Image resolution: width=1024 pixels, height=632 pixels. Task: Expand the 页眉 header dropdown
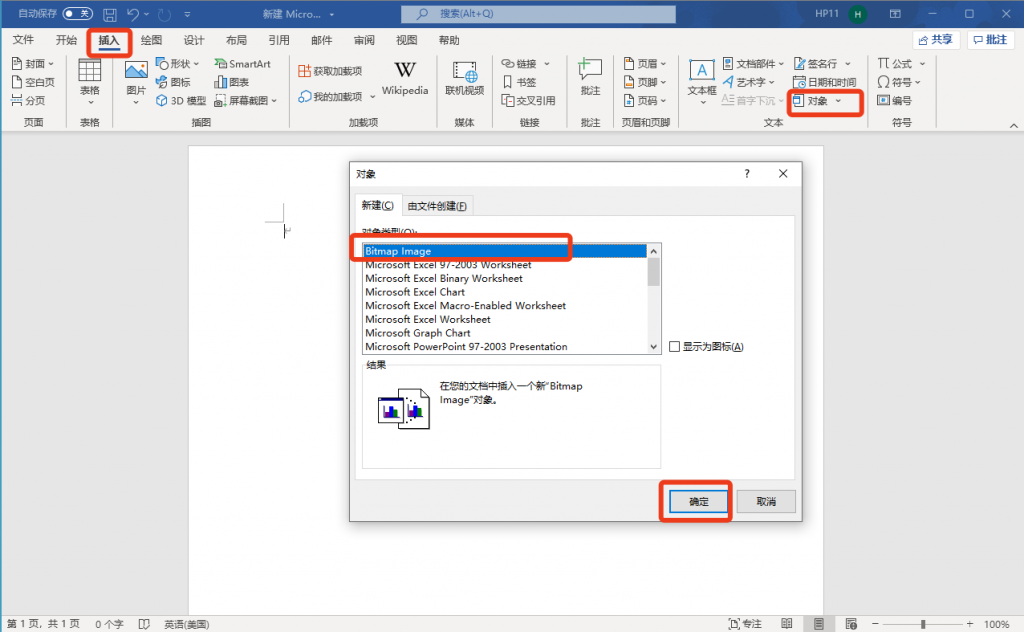click(x=665, y=64)
